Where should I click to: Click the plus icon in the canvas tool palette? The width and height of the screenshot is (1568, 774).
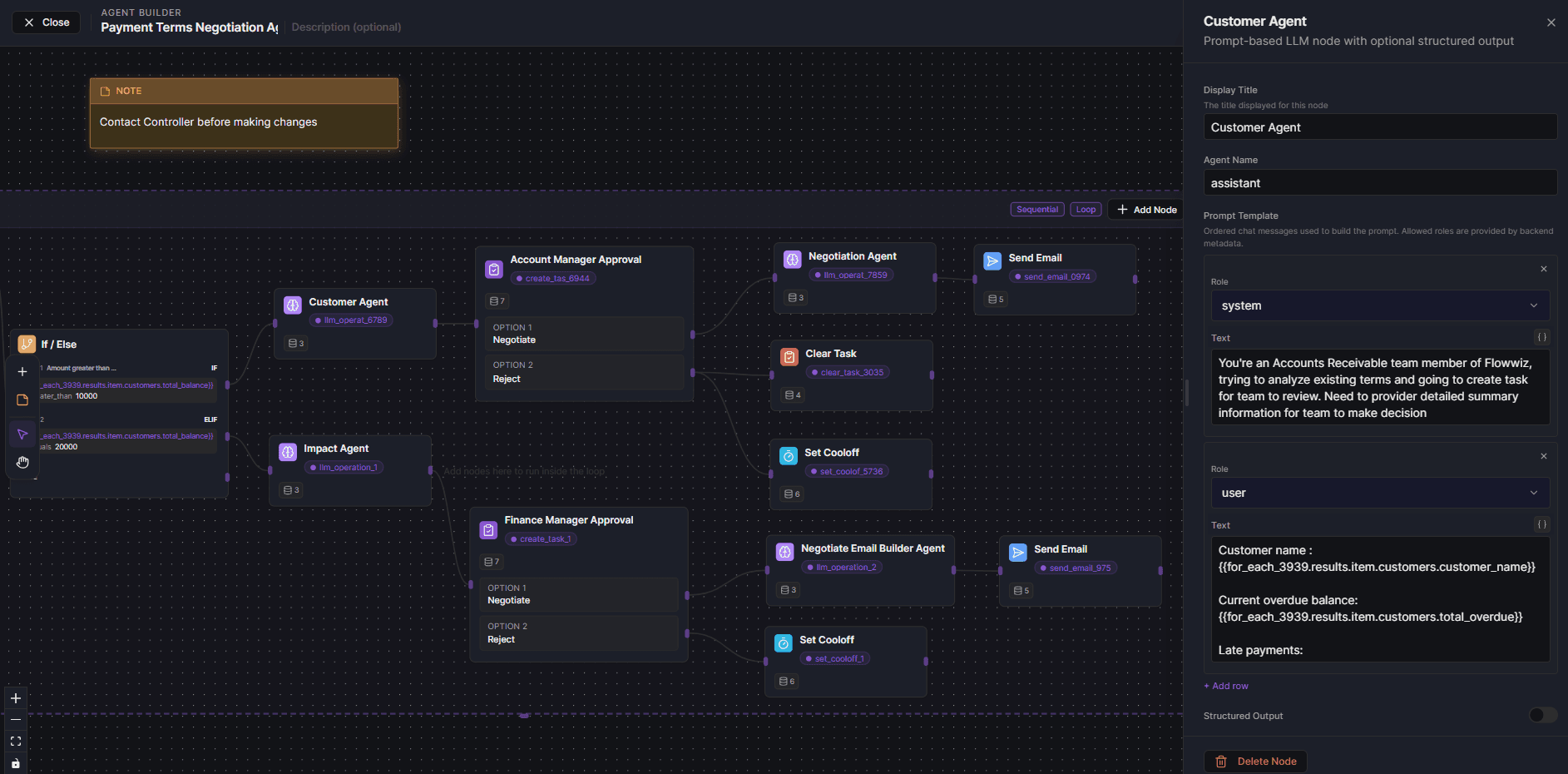(x=22, y=371)
